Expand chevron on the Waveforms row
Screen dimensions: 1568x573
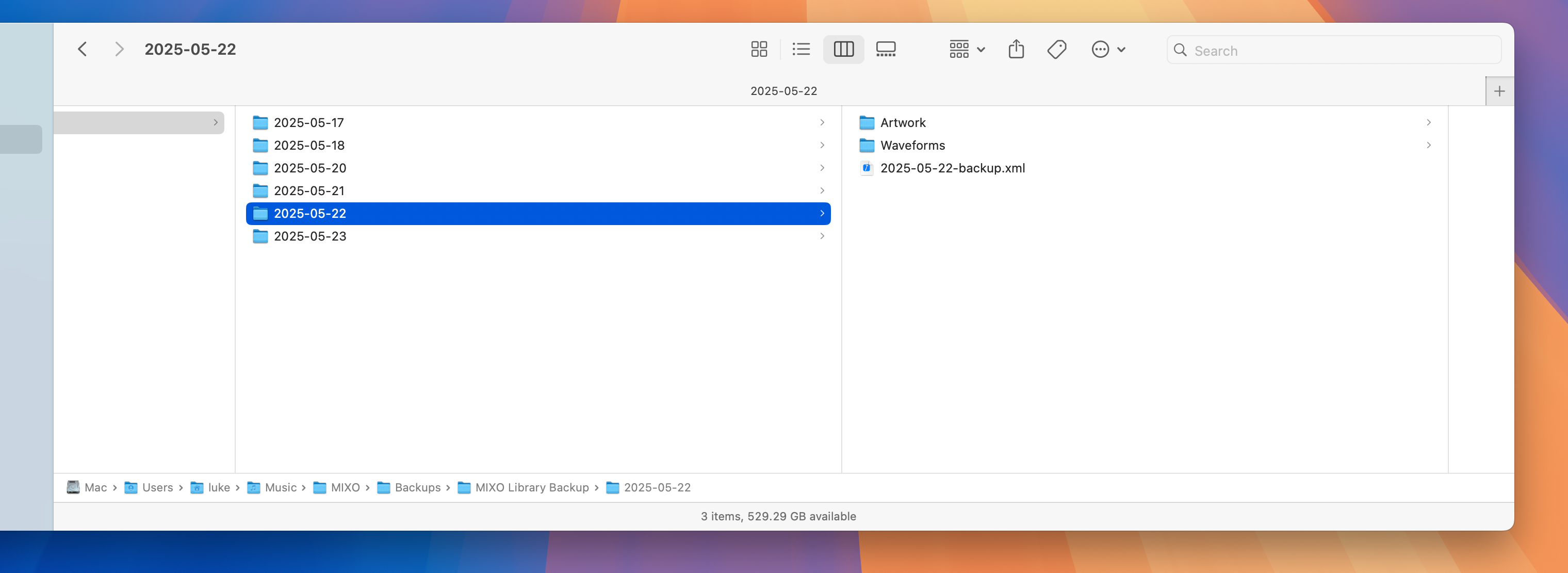1429,146
